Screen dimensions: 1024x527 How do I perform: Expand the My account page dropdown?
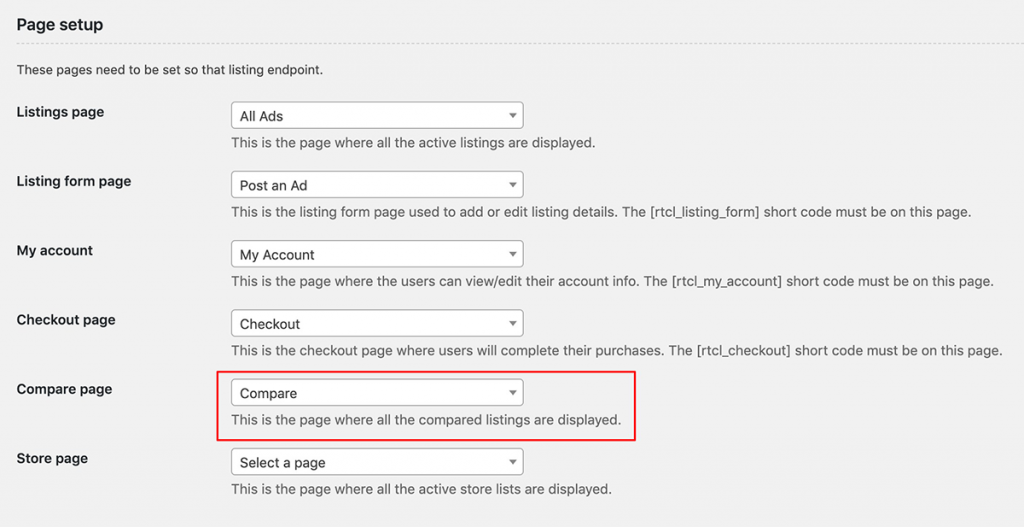pyautogui.click(x=377, y=254)
